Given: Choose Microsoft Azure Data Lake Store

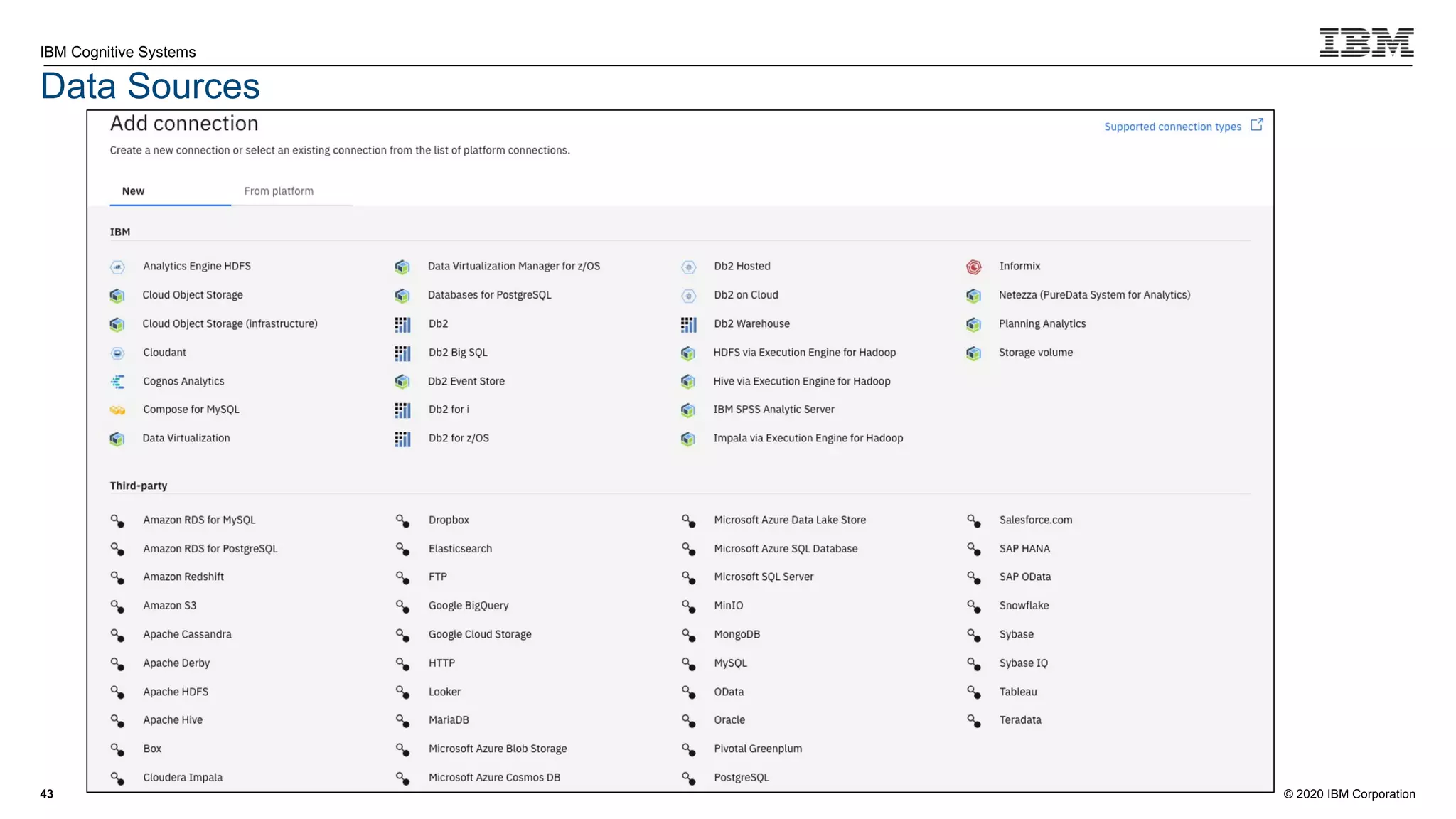Looking at the screenshot, I should point(790,520).
